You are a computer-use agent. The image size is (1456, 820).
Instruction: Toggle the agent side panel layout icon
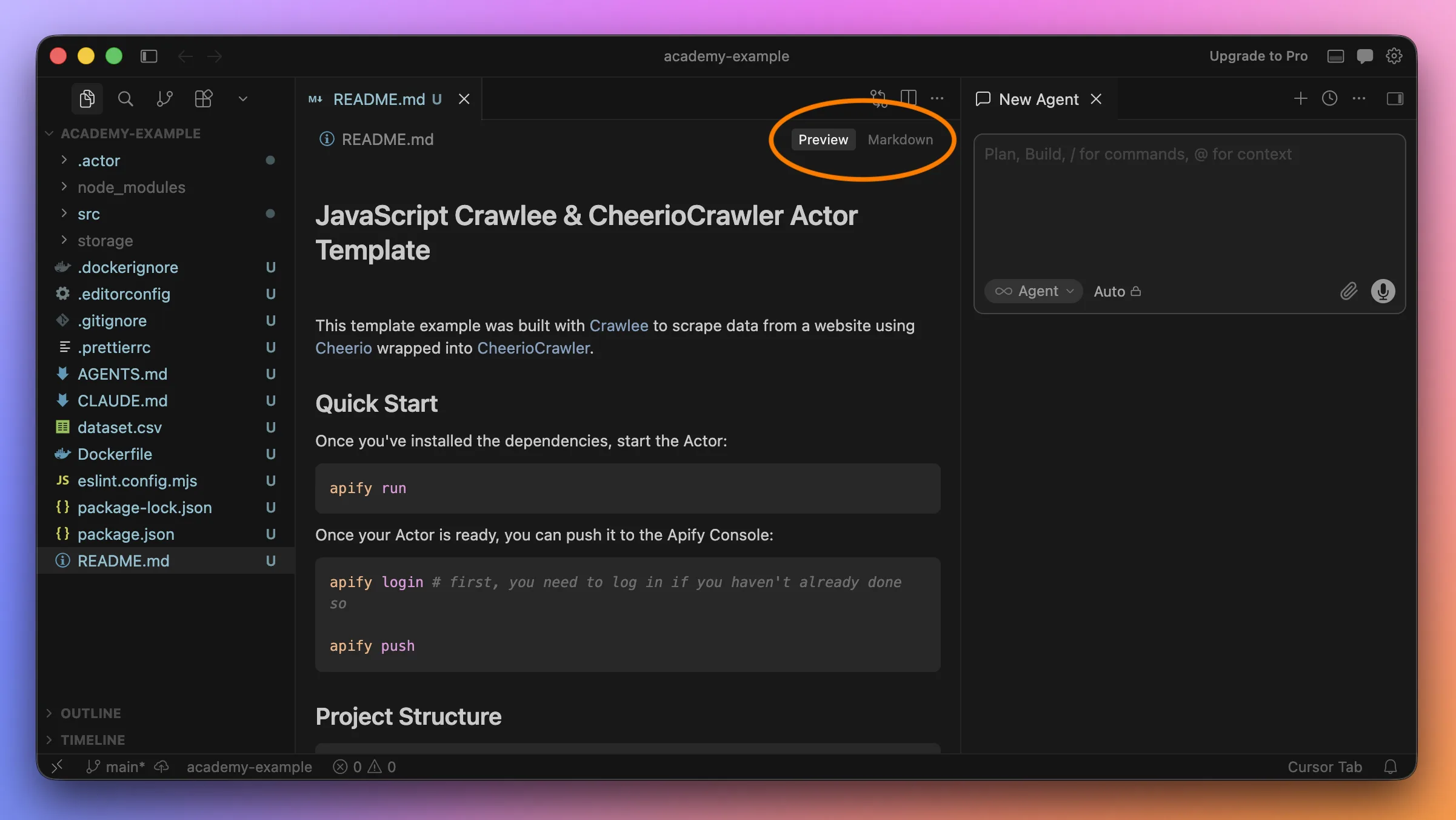[x=1395, y=98]
